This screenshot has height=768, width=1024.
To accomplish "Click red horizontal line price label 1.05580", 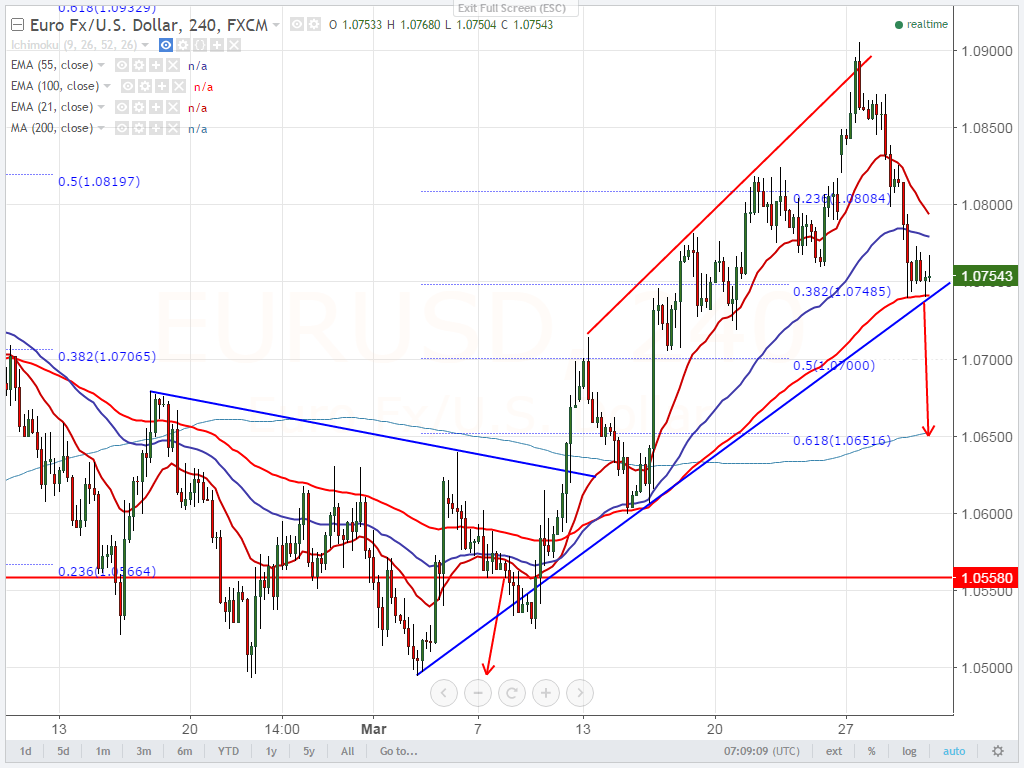I will 986,578.
